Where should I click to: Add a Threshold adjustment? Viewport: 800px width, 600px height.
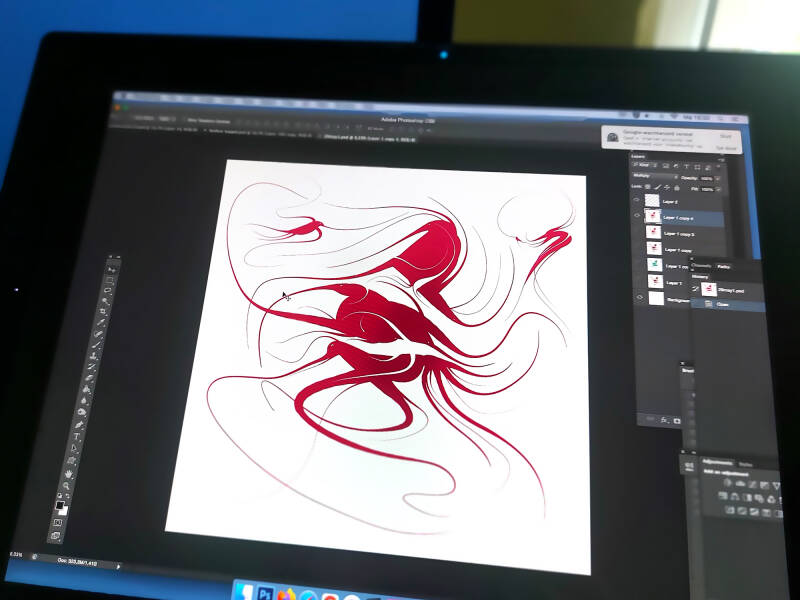coord(754,512)
